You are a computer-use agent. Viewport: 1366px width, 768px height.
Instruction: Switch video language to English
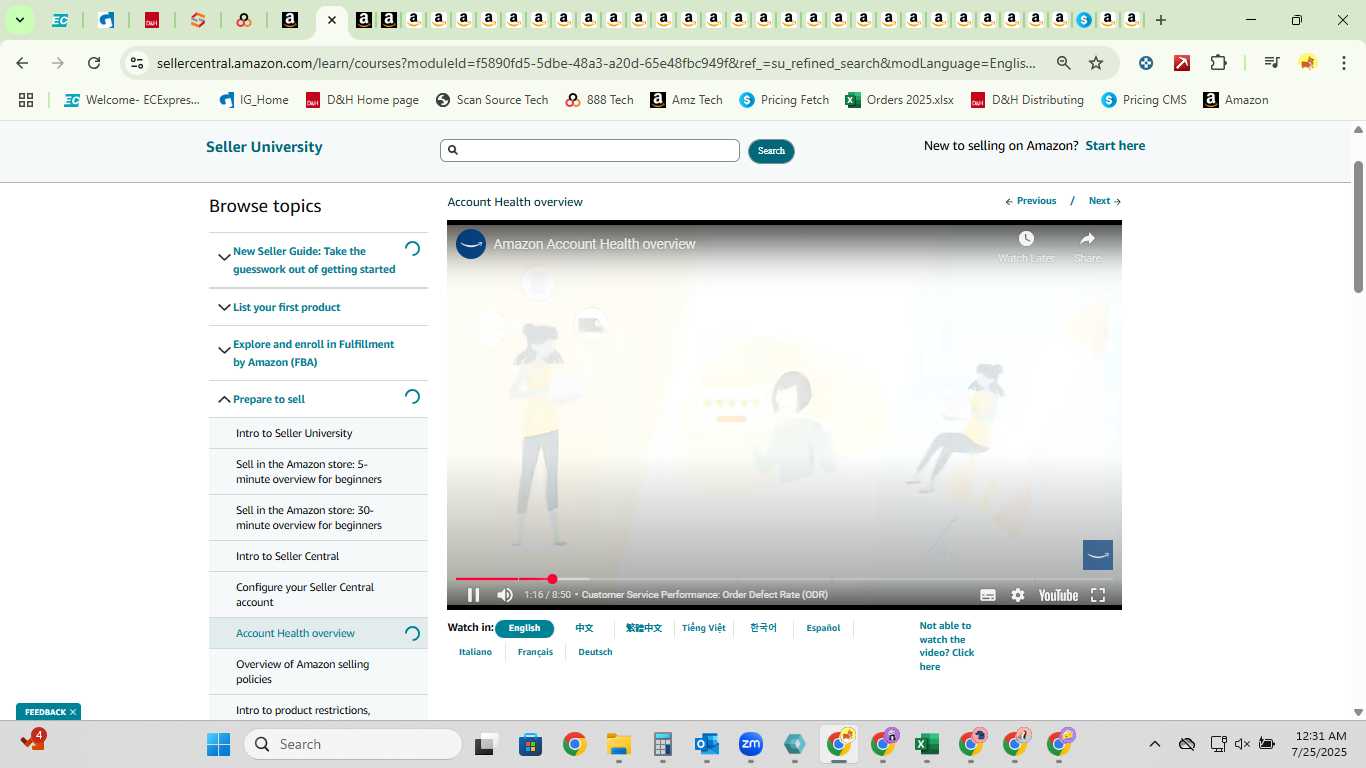524,628
